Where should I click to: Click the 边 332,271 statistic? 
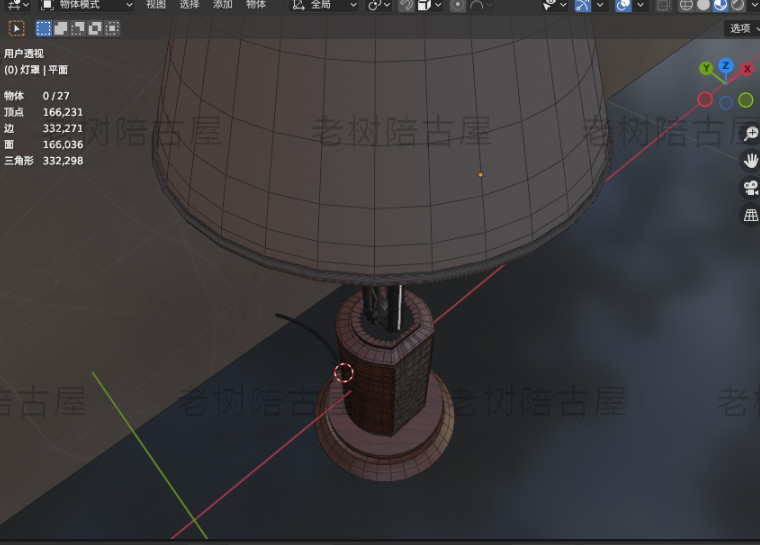(44, 128)
